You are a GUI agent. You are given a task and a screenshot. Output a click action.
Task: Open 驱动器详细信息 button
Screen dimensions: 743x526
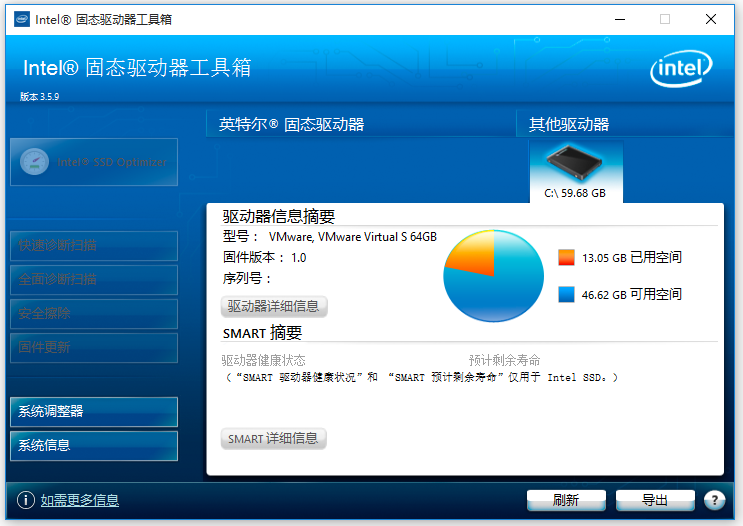(274, 306)
